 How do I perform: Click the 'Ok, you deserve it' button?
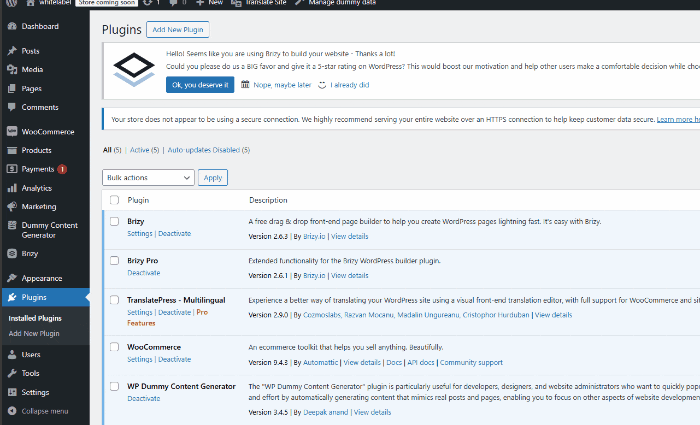(200, 85)
